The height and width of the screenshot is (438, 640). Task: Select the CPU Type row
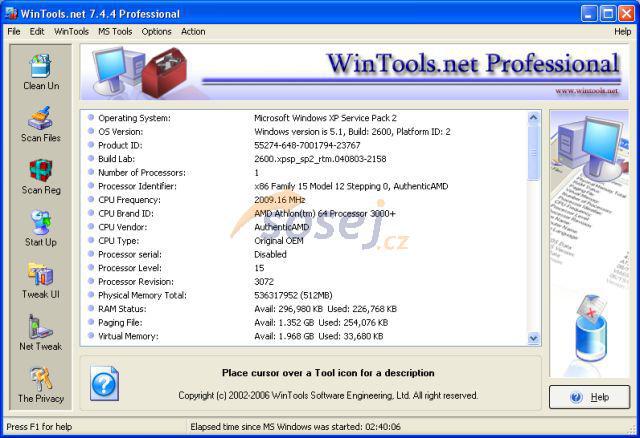[306, 241]
